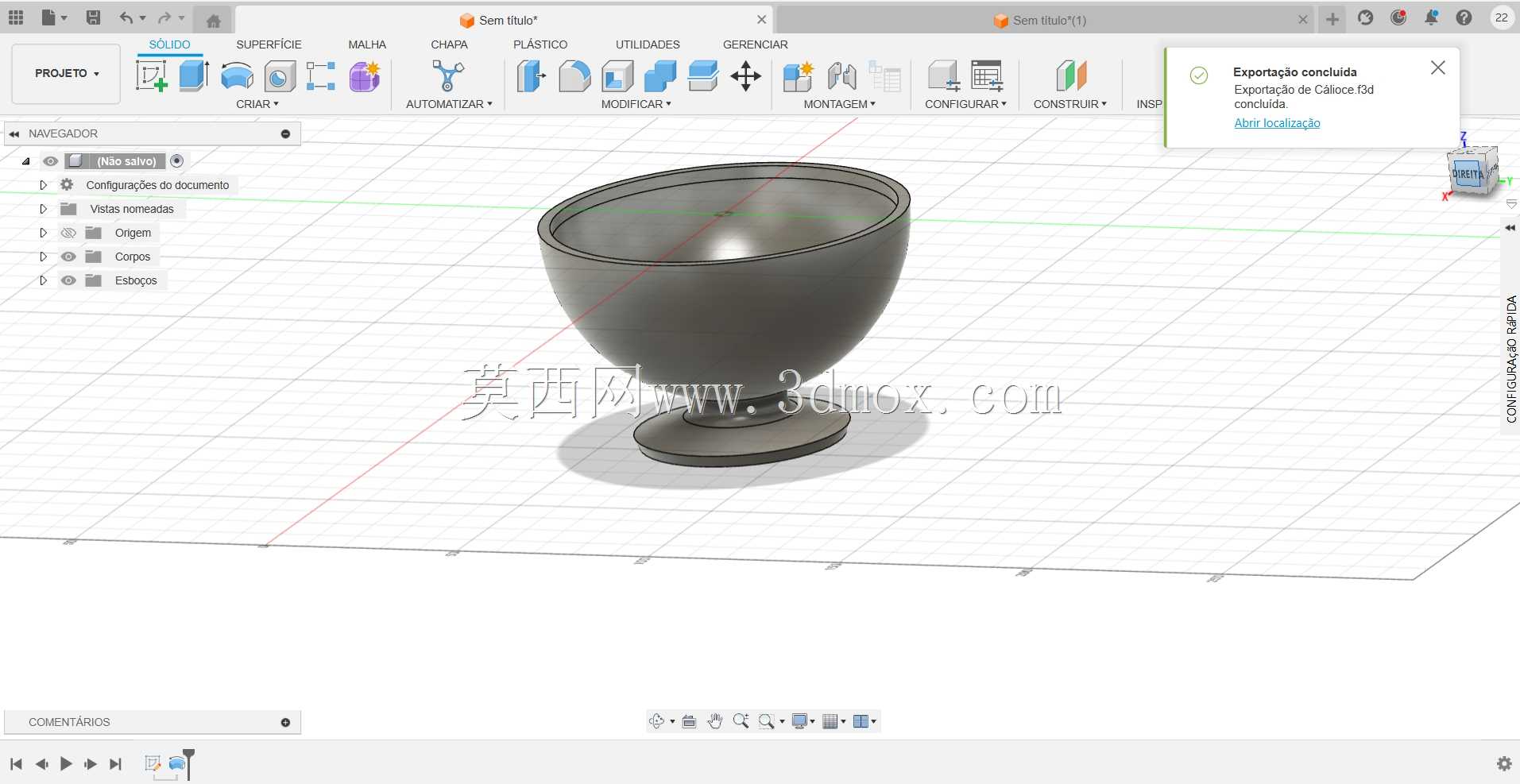Select the Move/Copy arrows tool

pyautogui.click(x=745, y=76)
